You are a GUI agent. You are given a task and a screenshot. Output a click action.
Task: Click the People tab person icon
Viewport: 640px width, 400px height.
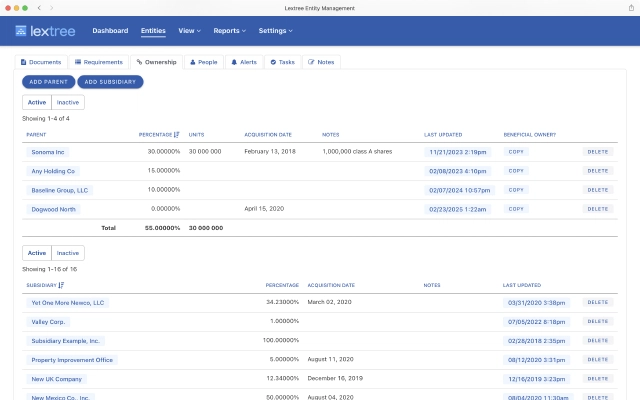[x=193, y=62]
